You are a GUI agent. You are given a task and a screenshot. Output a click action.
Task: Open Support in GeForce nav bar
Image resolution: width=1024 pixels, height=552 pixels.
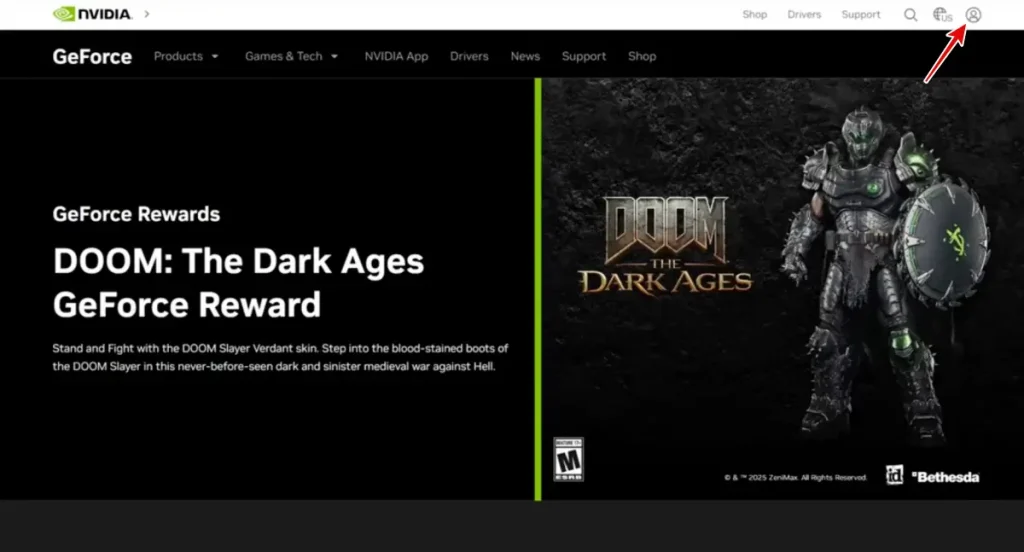click(x=584, y=56)
